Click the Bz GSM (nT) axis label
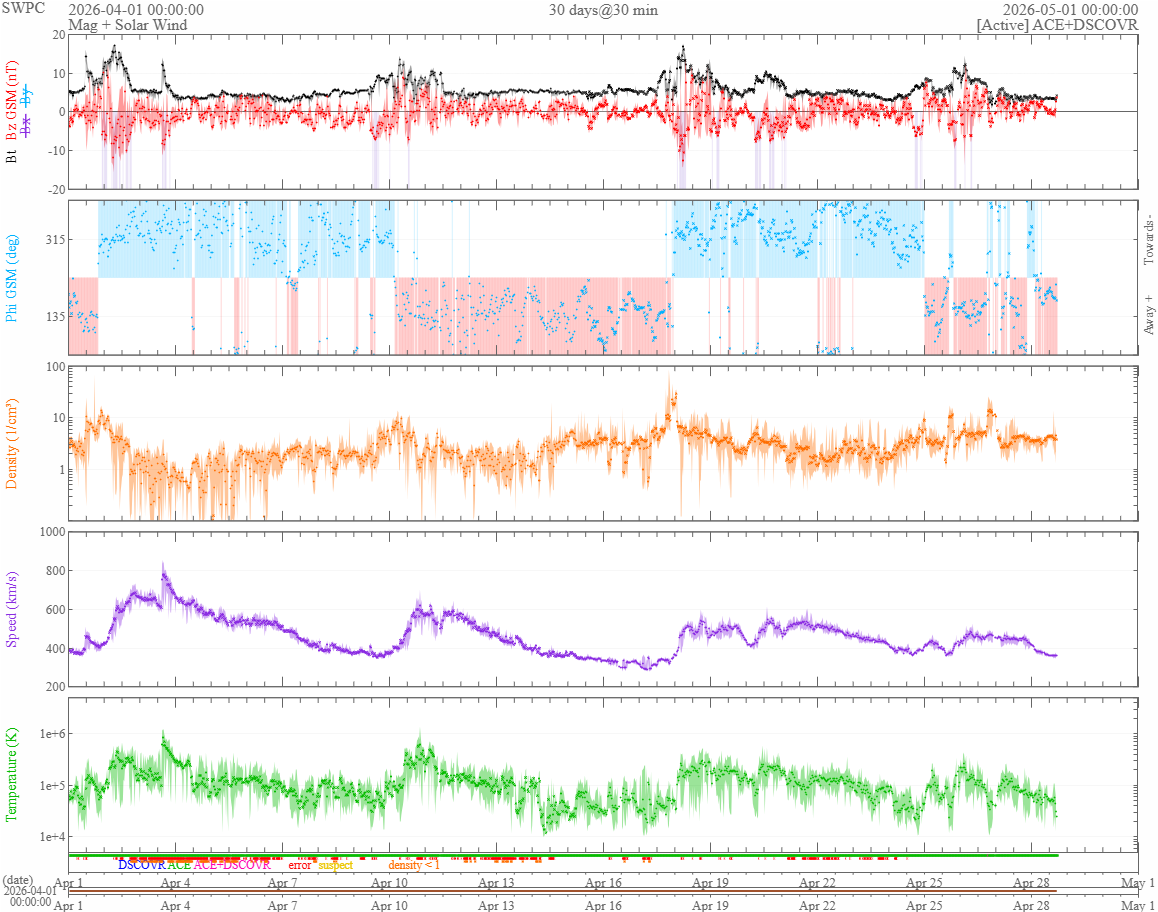The height and width of the screenshot is (912, 1158). 11,101
